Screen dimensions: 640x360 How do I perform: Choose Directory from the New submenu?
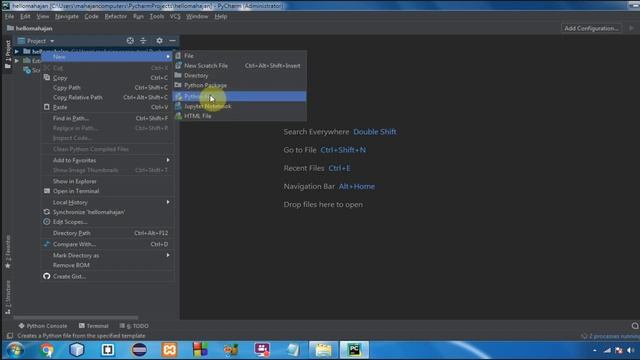[240, 76]
